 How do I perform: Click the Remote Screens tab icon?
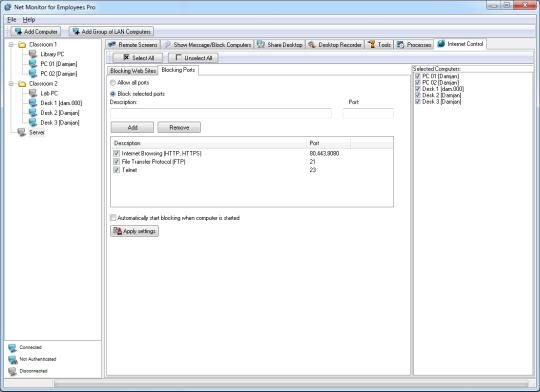[x=112, y=44]
